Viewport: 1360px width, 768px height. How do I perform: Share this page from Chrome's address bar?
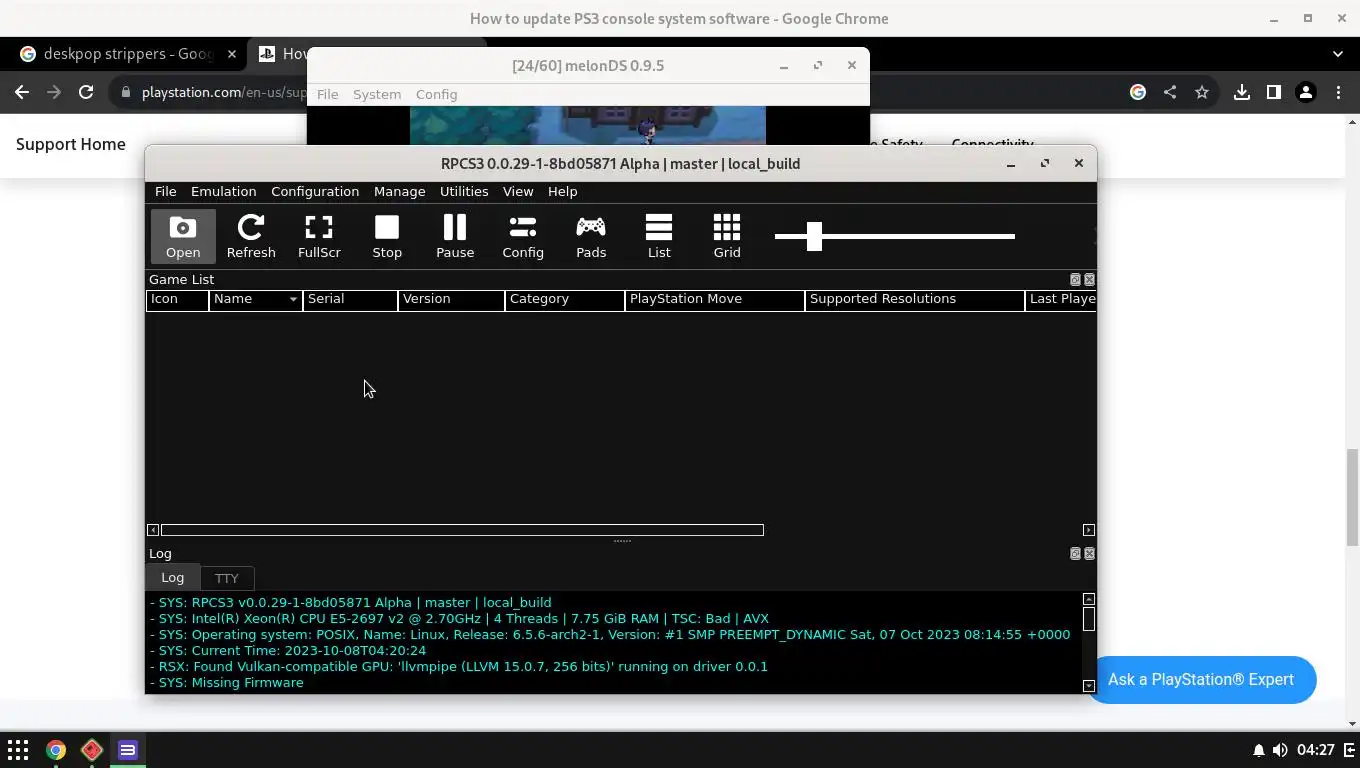click(1170, 92)
